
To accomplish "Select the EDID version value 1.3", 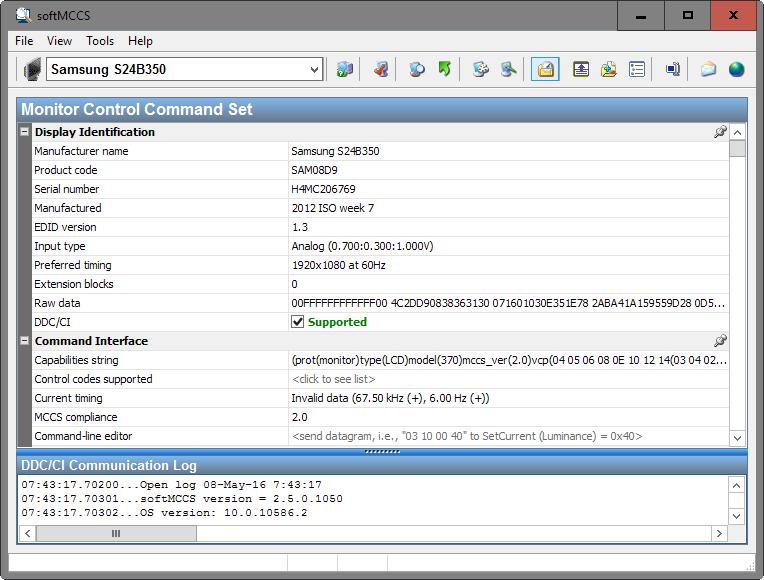I will (x=300, y=227).
